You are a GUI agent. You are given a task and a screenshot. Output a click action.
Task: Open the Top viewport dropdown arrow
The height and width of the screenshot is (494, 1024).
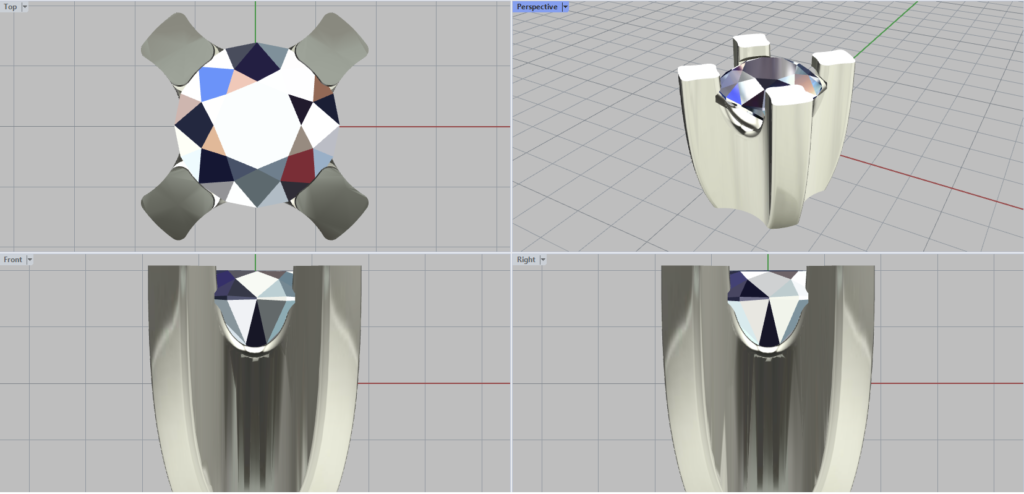pos(25,6)
